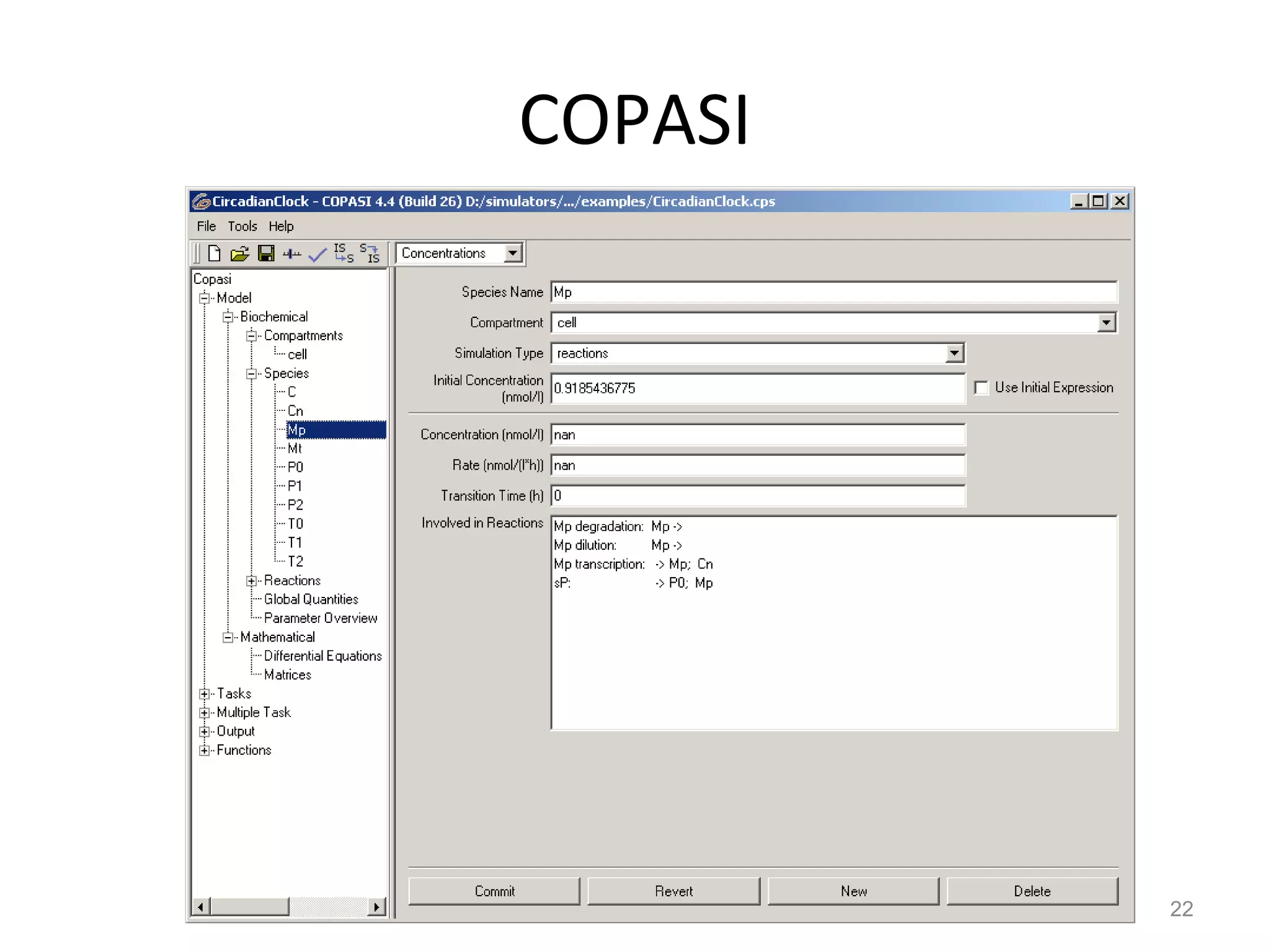The image size is (1270, 952).
Task: Click the New button
Action: pos(854,891)
